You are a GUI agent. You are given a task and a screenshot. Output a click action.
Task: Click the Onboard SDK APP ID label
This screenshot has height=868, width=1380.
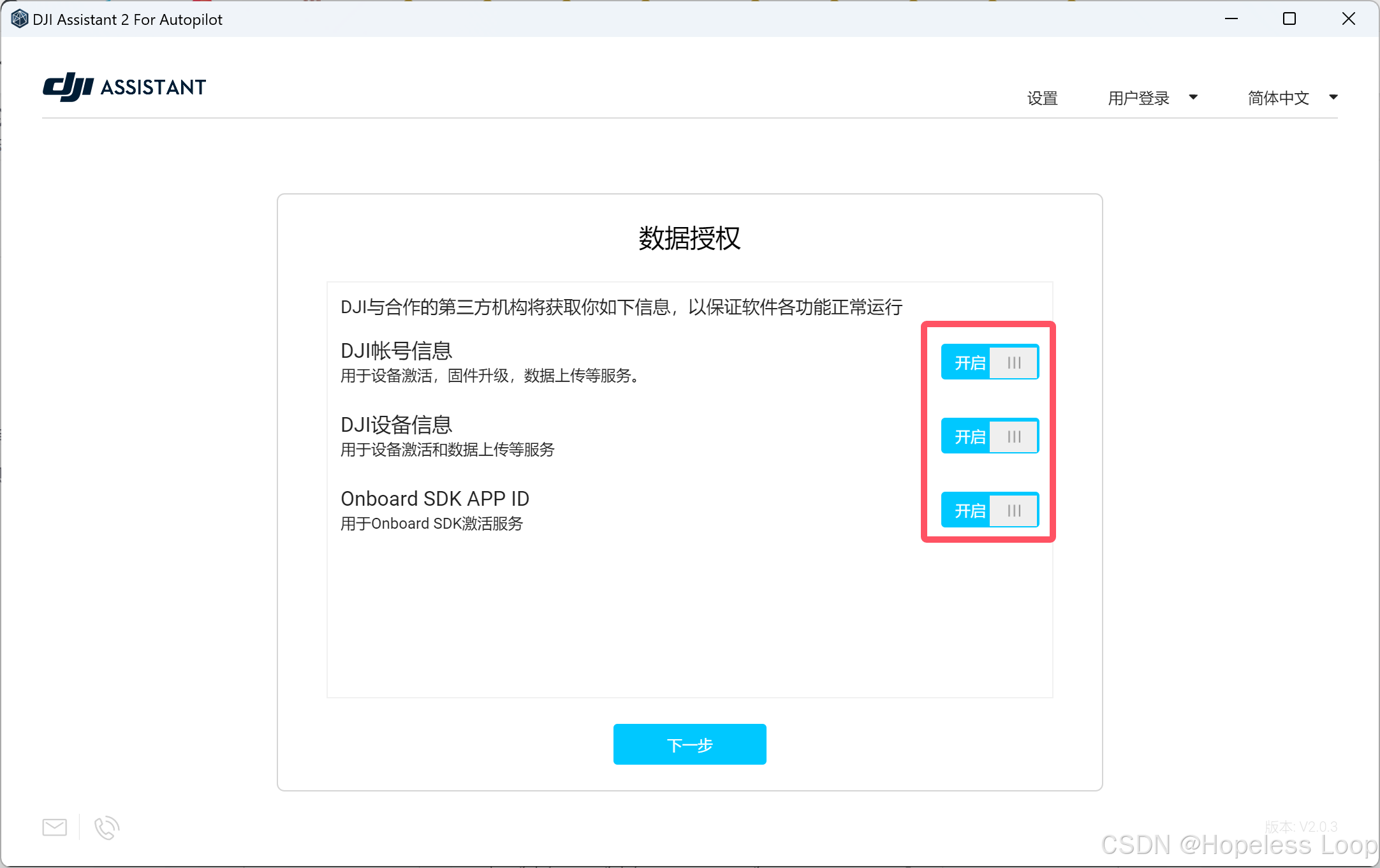point(435,499)
